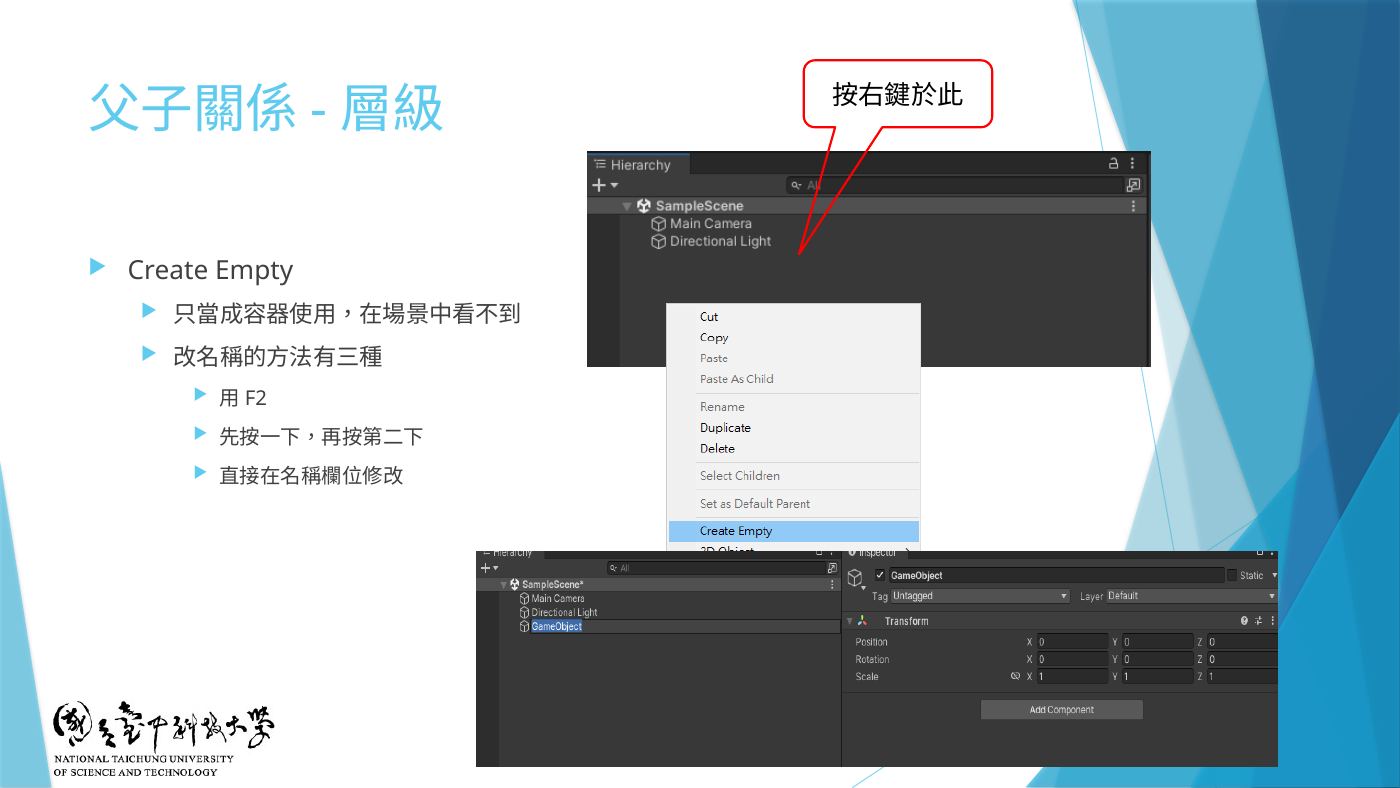
Task: Open the Tag Untagged dropdown
Action: coord(980,596)
